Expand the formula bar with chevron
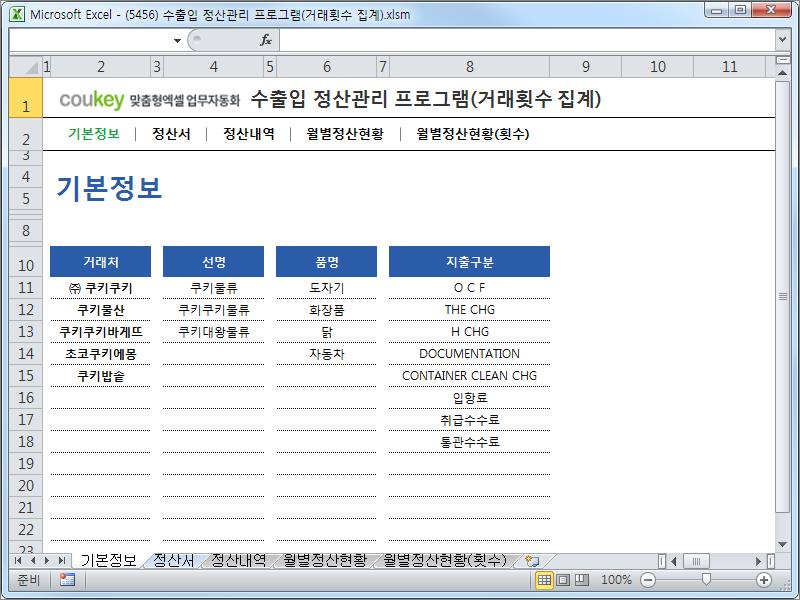Viewport: 800px width, 600px height. point(782,39)
